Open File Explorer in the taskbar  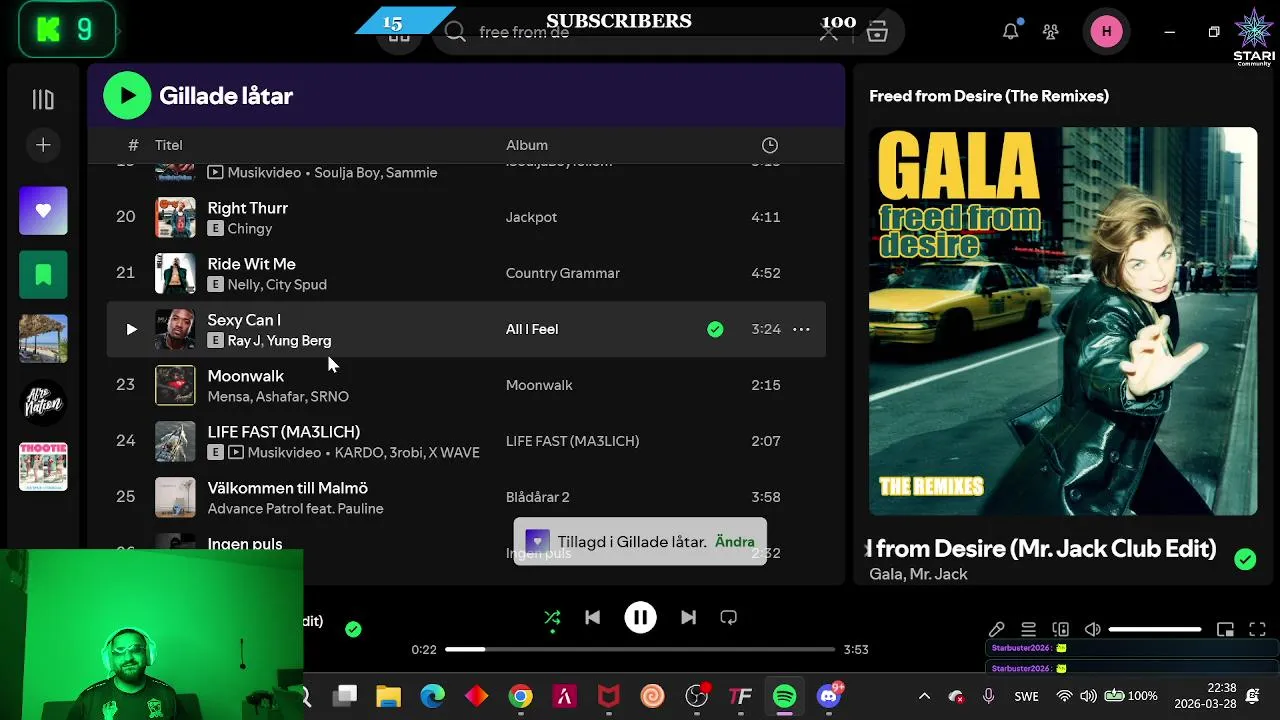coord(388,696)
